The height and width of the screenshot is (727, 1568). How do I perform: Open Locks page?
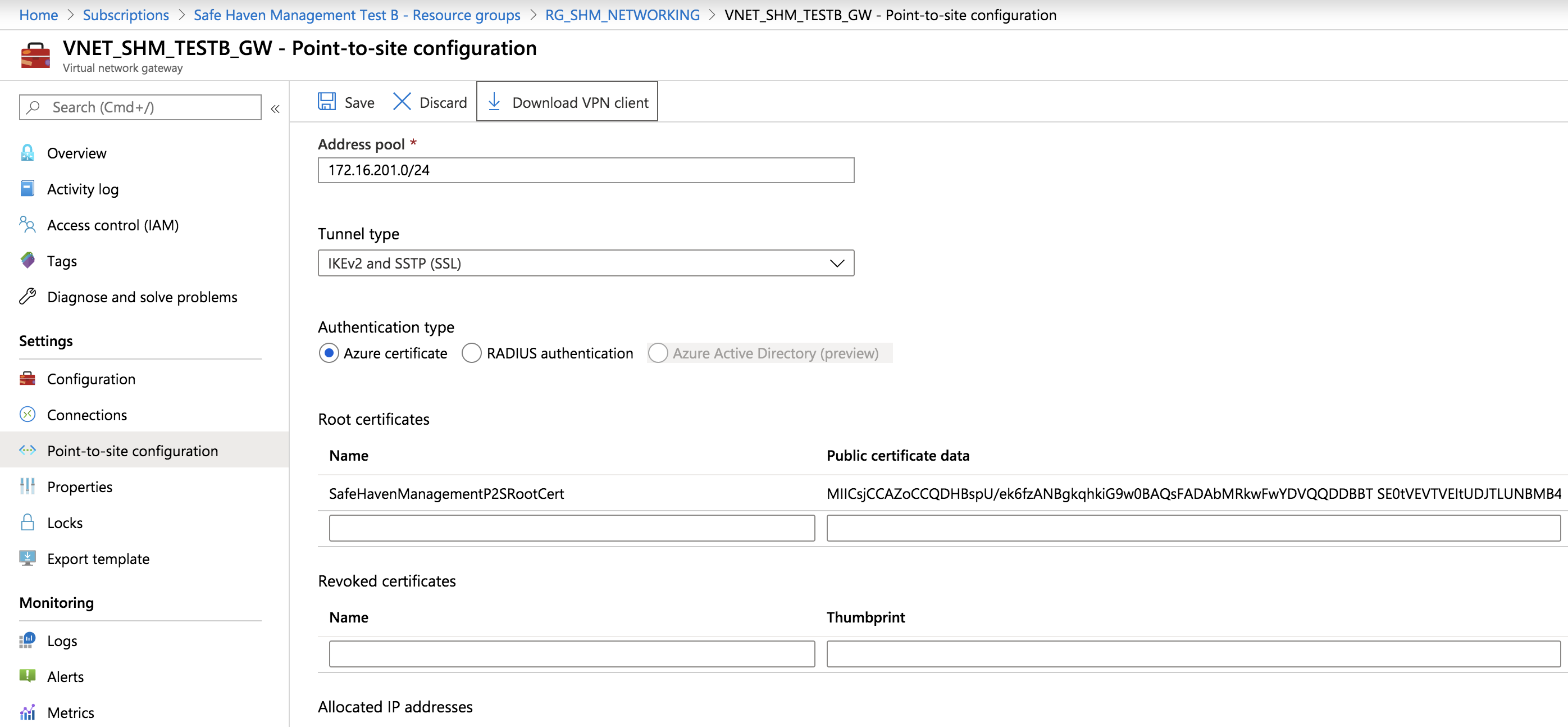pyautogui.click(x=65, y=523)
